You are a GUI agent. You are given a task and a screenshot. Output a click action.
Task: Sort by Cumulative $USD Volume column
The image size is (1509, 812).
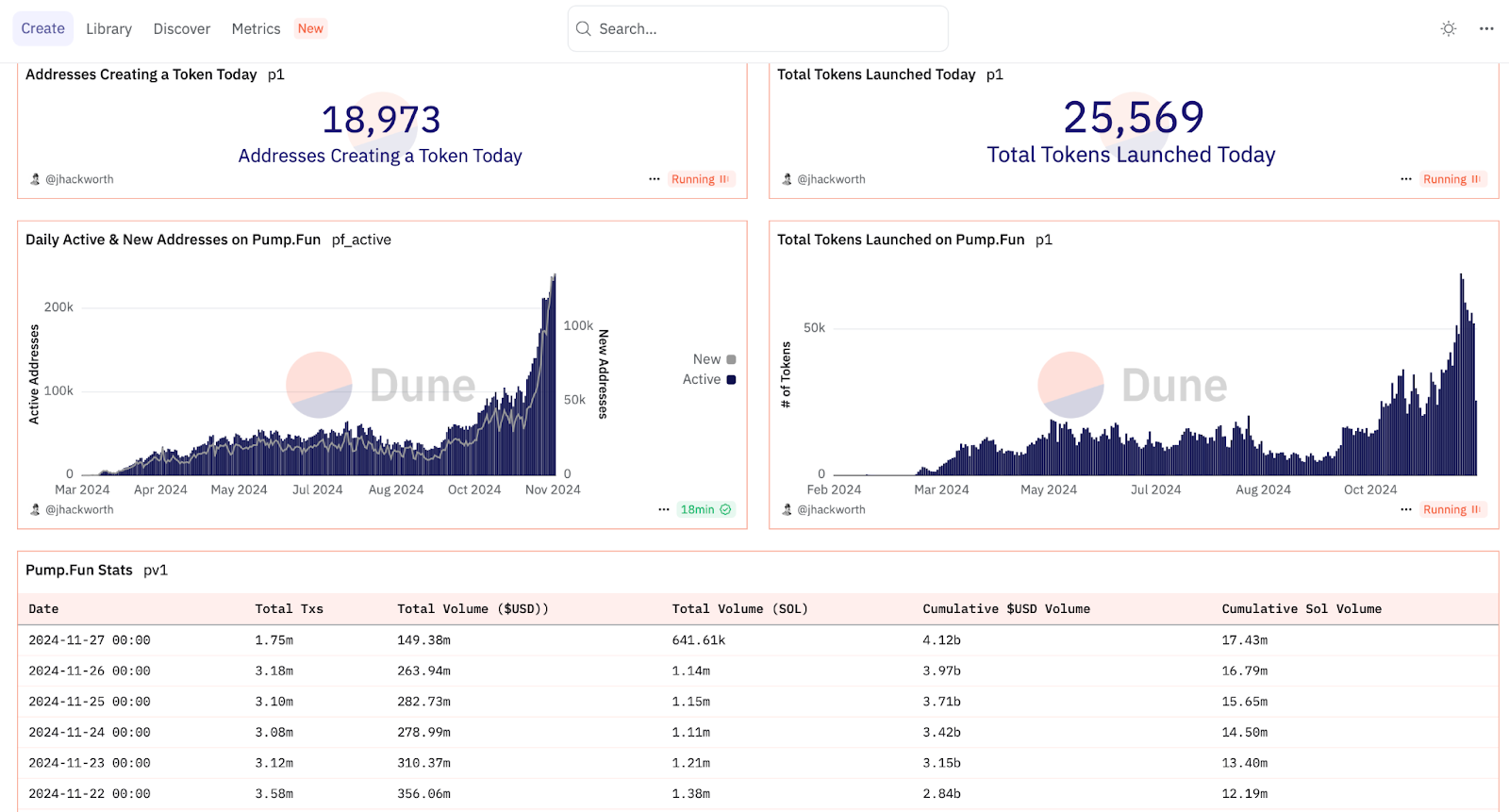[x=1005, y=609]
